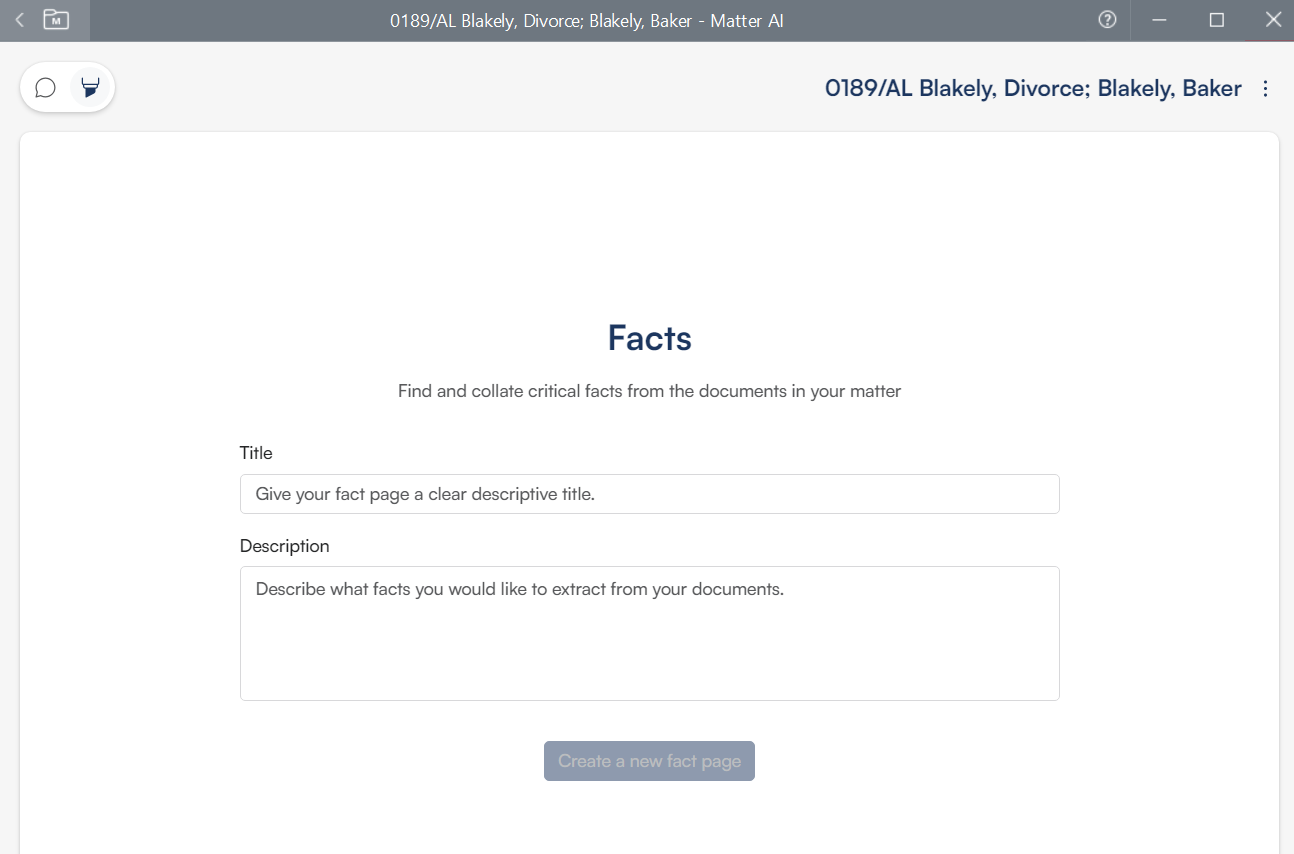
Task: Click the 'Find and collate critical facts' subtitle
Action: pyautogui.click(x=649, y=391)
